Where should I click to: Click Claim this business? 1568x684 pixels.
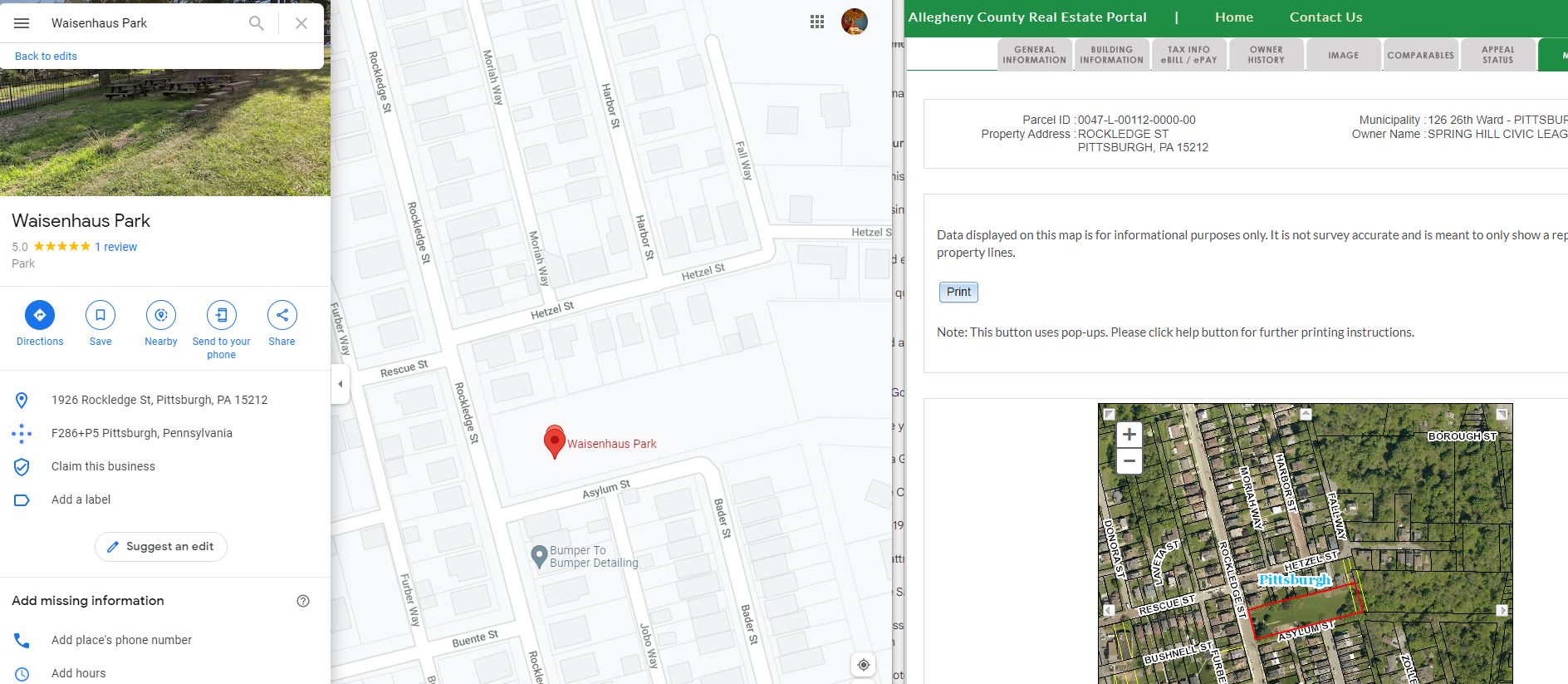[103, 466]
